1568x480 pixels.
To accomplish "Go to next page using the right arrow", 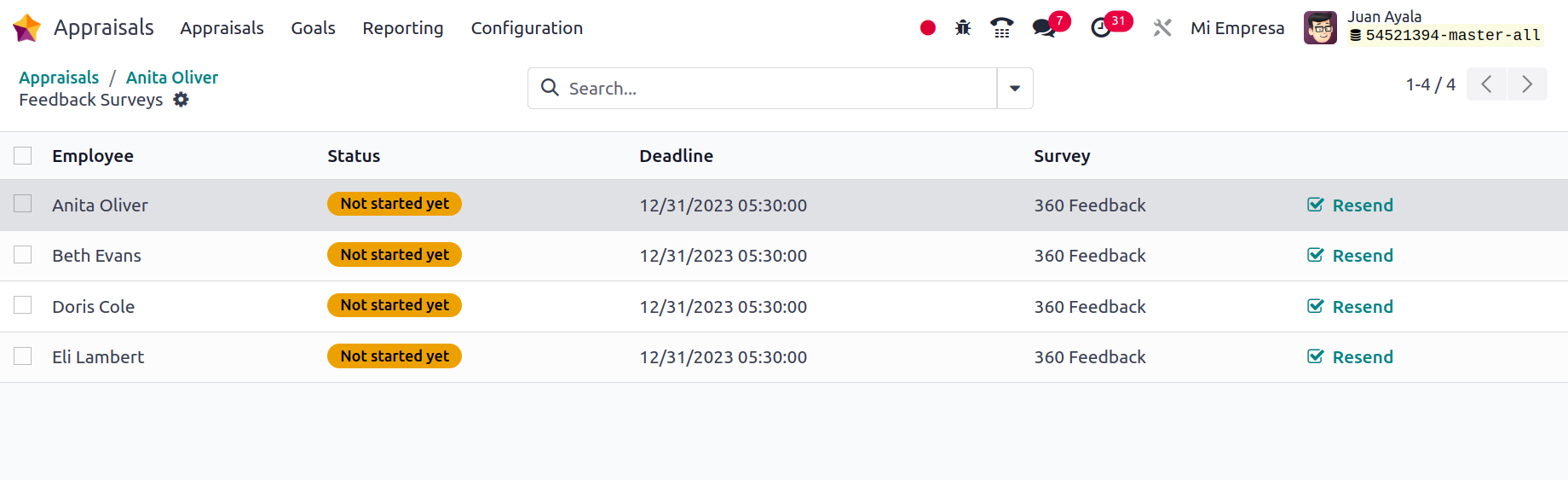I will 1527,84.
